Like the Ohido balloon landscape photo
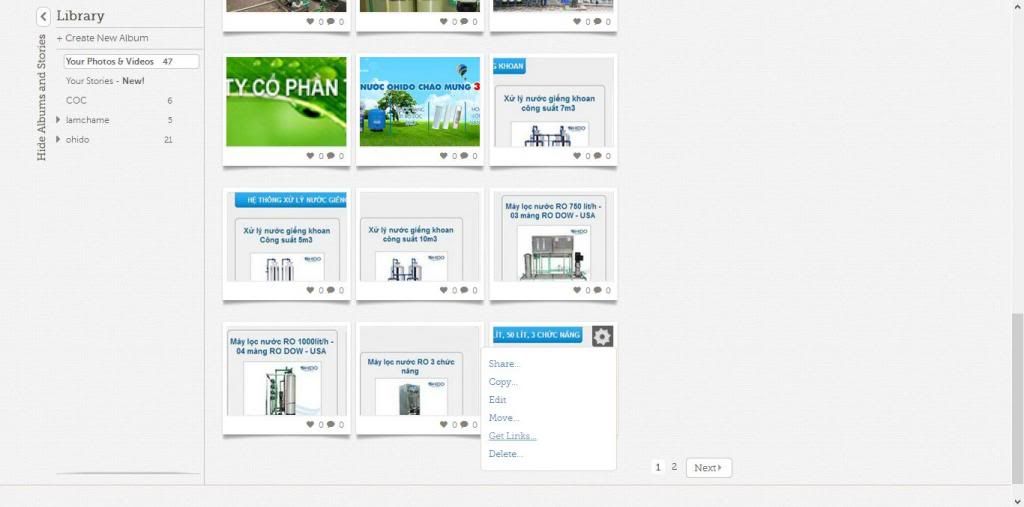The height and width of the screenshot is (507, 1024). click(x=444, y=156)
